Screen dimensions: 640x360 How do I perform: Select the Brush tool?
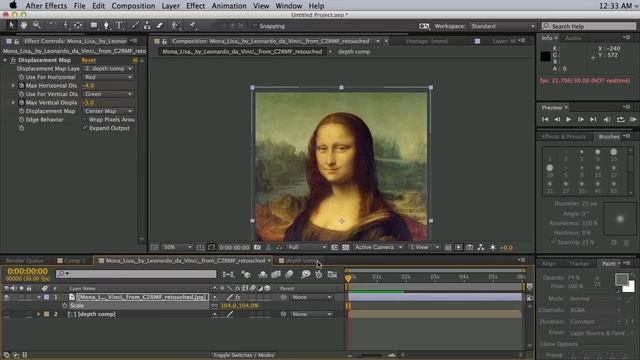pyautogui.click(x=135, y=25)
